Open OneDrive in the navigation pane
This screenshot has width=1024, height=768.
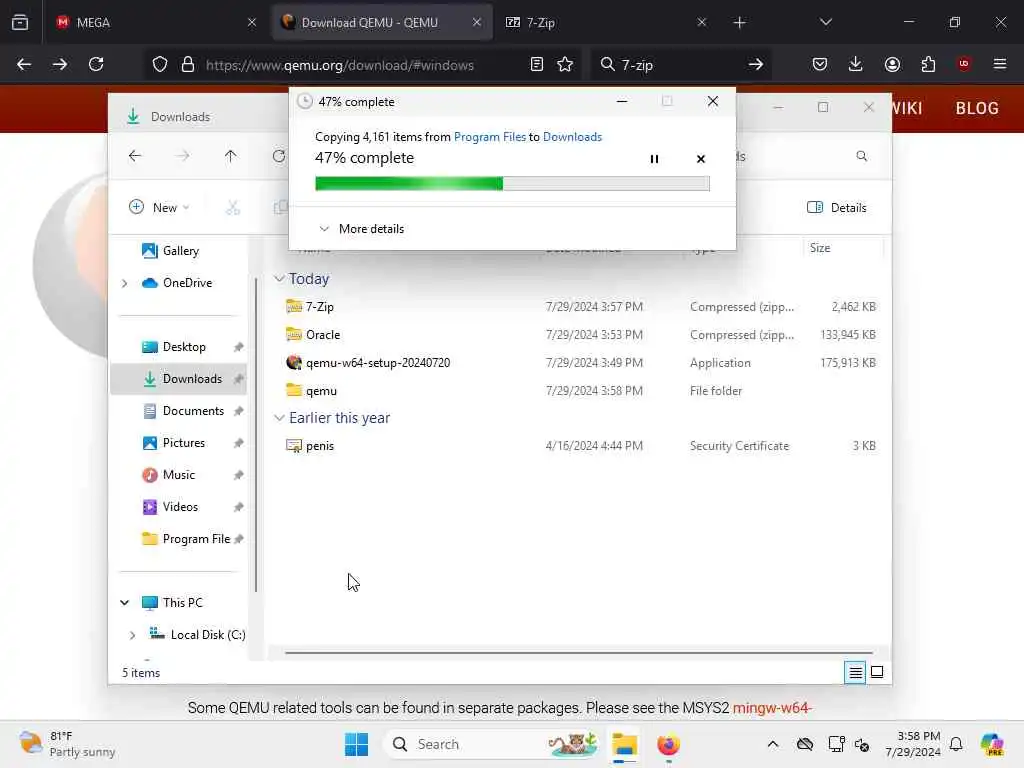(x=187, y=283)
